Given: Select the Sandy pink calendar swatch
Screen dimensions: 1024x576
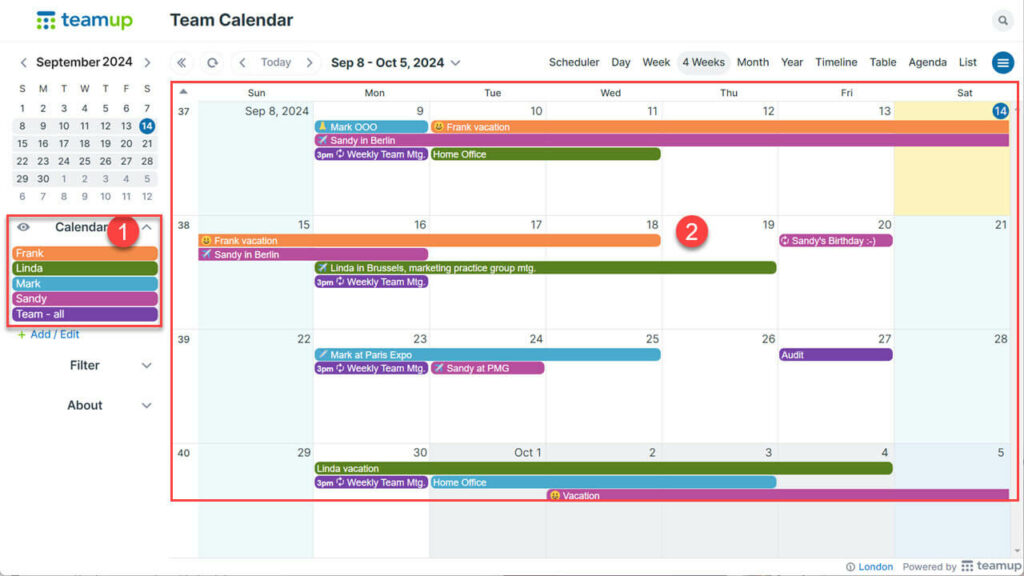Looking at the screenshot, I should point(84,298).
